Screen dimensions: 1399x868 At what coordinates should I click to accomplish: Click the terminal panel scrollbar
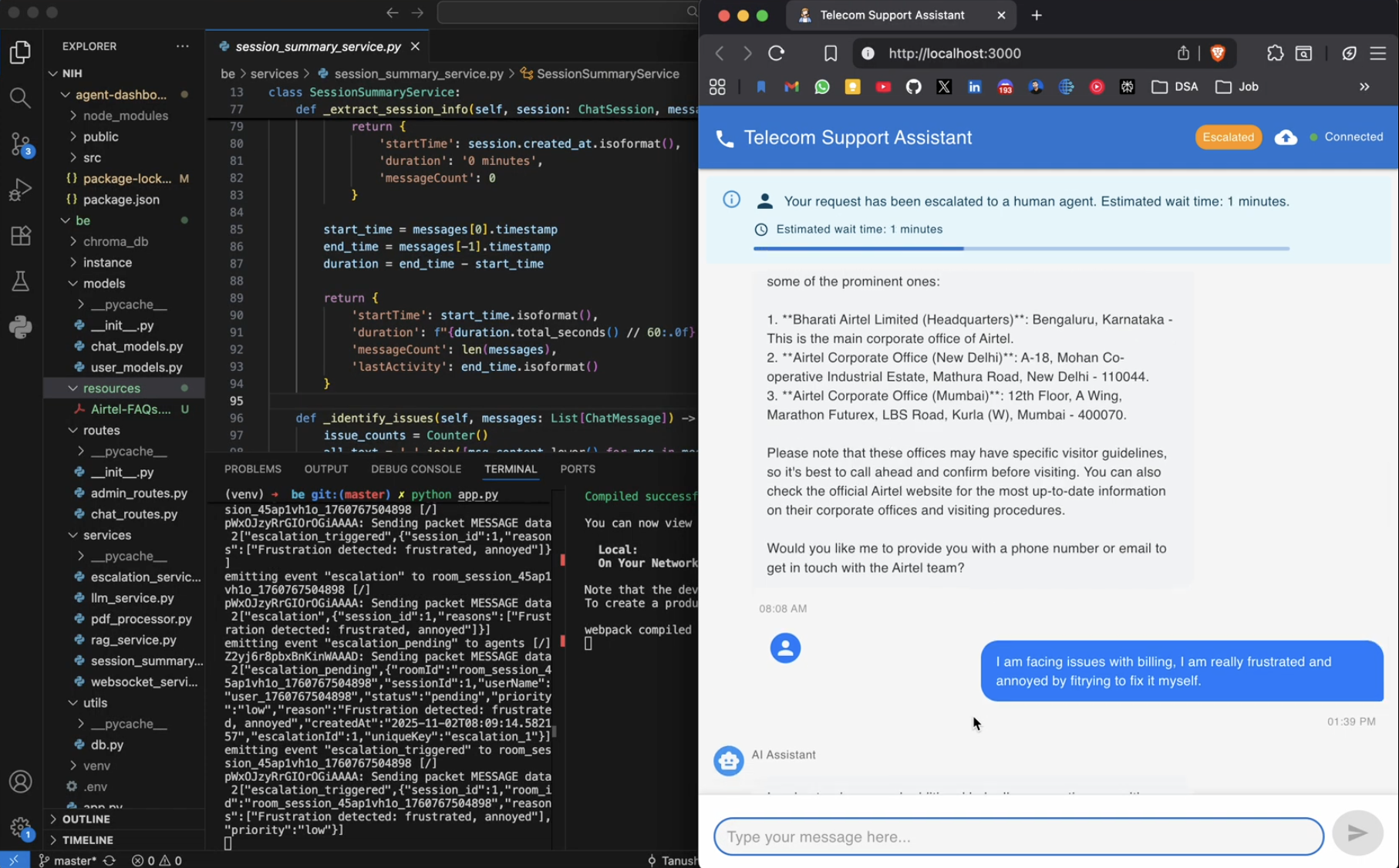pyautogui.click(x=554, y=732)
